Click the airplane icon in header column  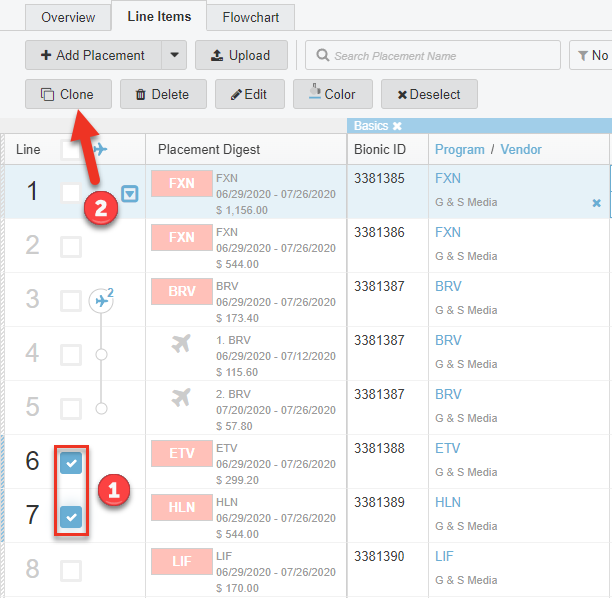(100, 150)
